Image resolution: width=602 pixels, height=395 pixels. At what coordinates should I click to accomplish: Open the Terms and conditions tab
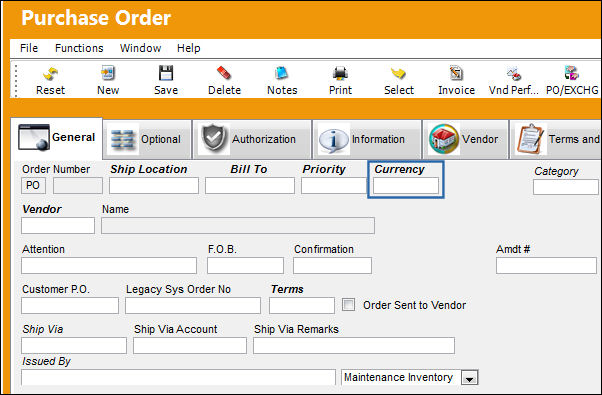pyautogui.click(x=556, y=139)
